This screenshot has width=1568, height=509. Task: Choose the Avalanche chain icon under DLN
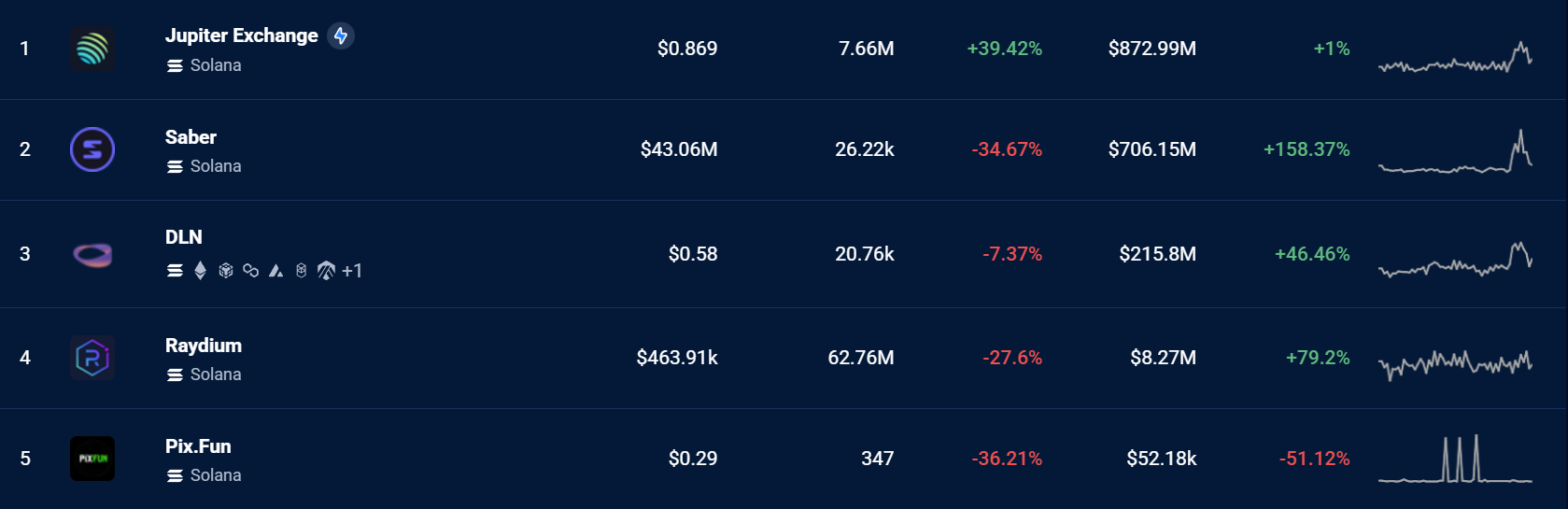275,271
